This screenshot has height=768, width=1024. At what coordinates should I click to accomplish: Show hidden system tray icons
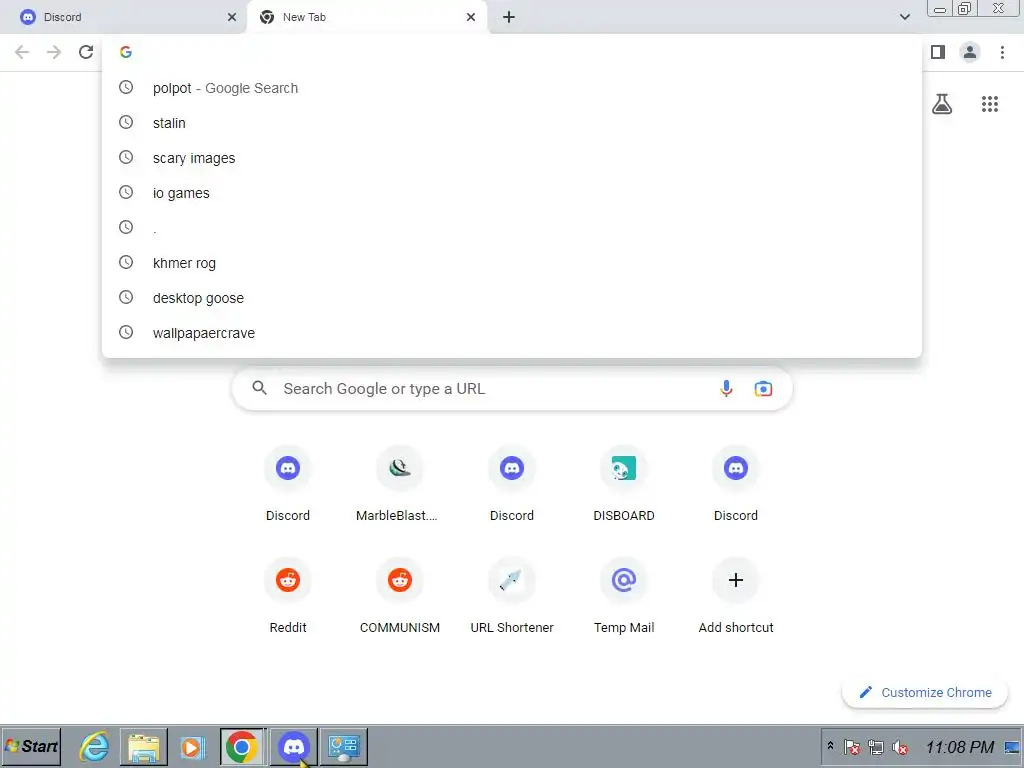(x=830, y=746)
